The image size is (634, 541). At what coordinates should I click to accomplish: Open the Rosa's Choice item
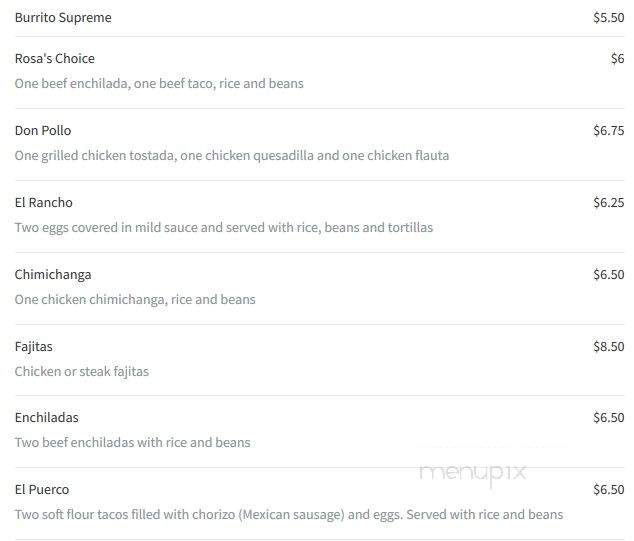click(55, 59)
